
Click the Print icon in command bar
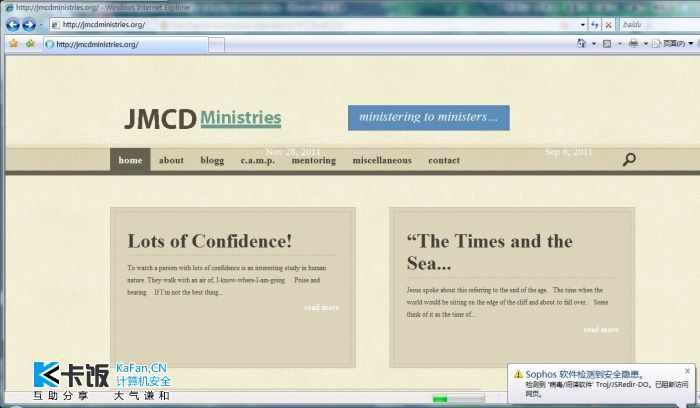(632, 44)
